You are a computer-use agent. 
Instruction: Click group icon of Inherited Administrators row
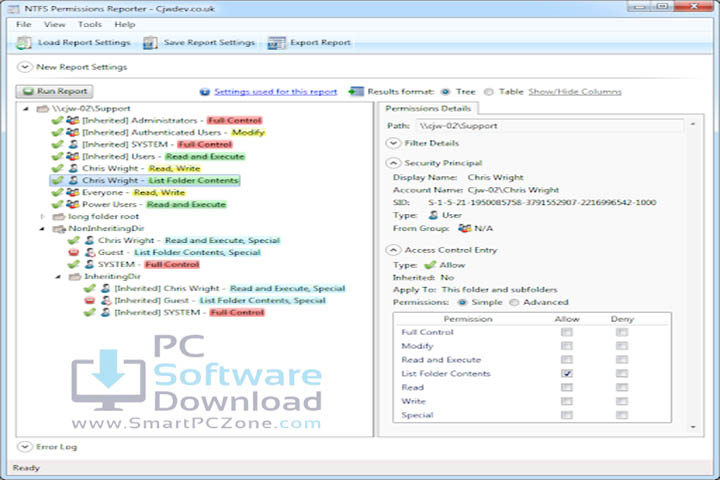[x=73, y=120]
